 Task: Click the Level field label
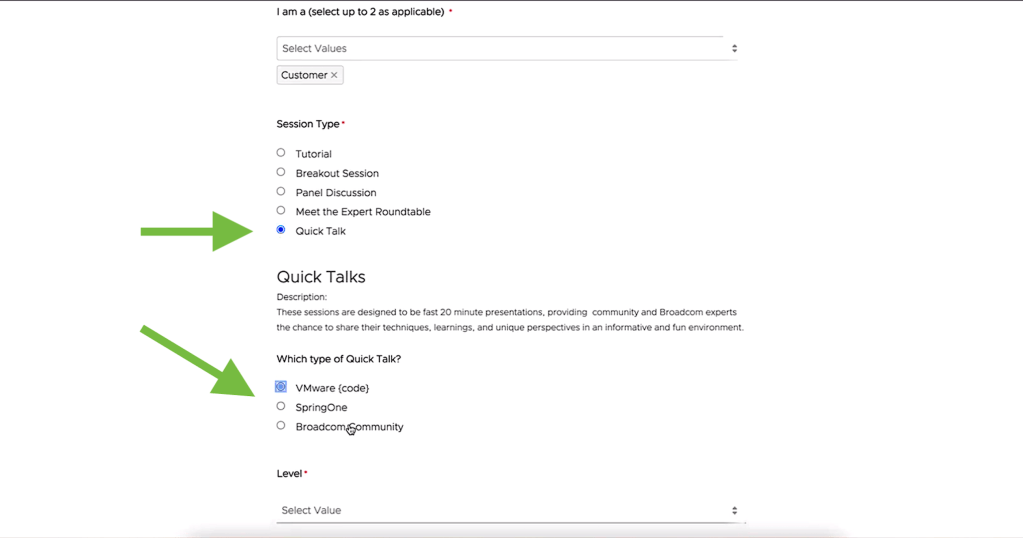click(289, 473)
